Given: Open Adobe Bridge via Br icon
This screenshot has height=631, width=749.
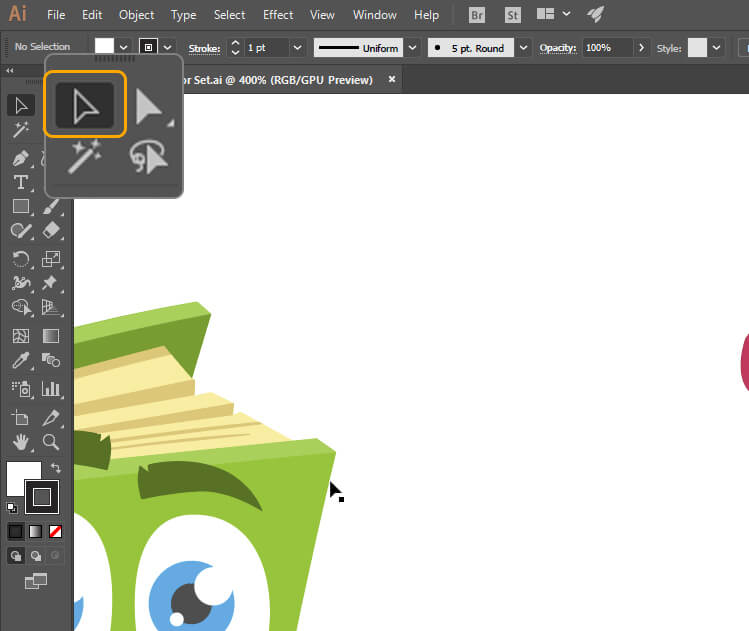Looking at the screenshot, I should [x=477, y=15].
